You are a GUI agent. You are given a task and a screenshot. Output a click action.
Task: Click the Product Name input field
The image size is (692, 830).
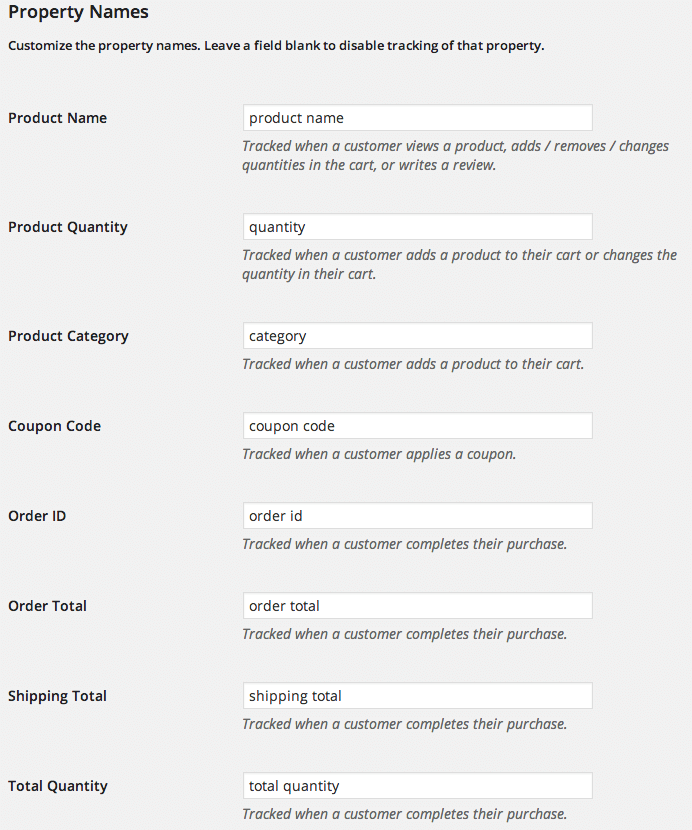417,118
